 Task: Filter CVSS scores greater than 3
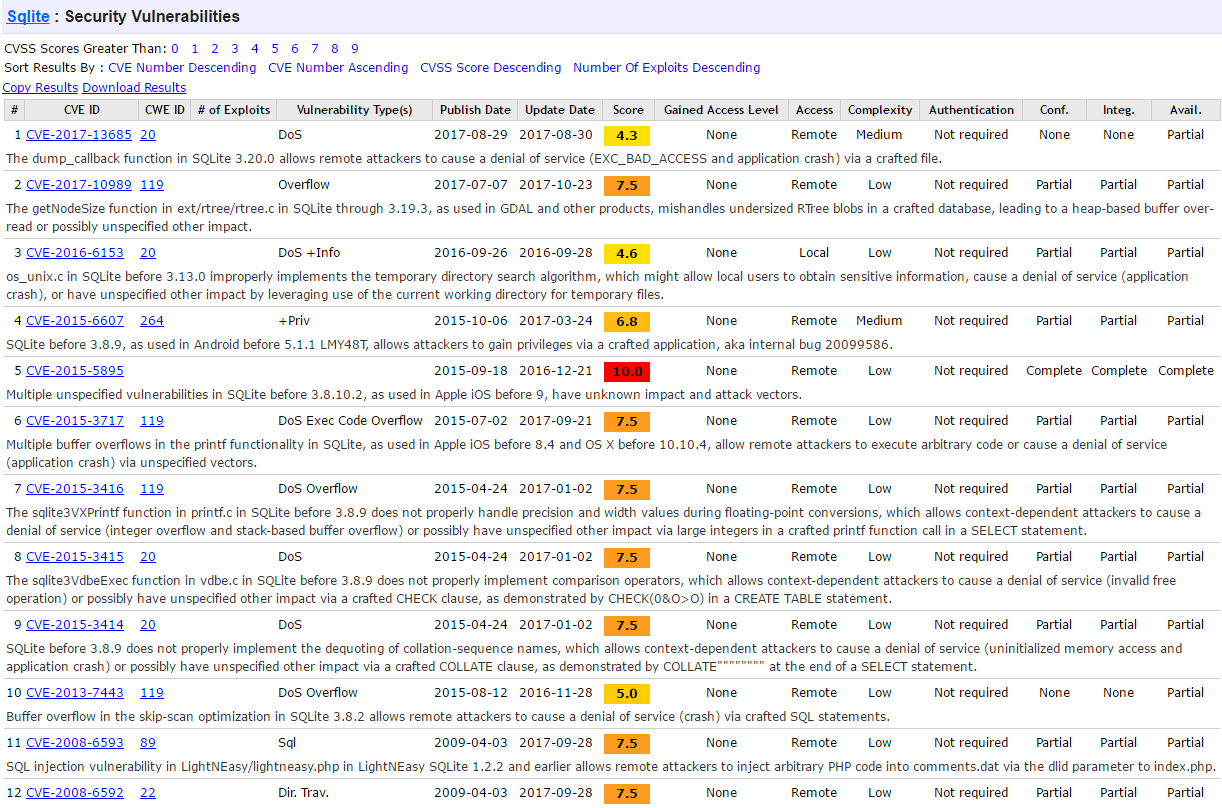click(x=235, y=48)
